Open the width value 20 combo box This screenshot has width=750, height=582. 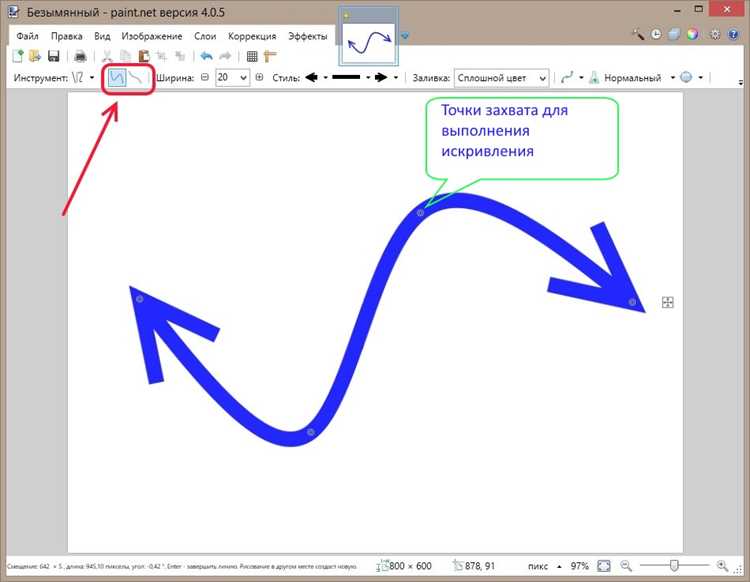pyautogui.click(x=232, y=77)
